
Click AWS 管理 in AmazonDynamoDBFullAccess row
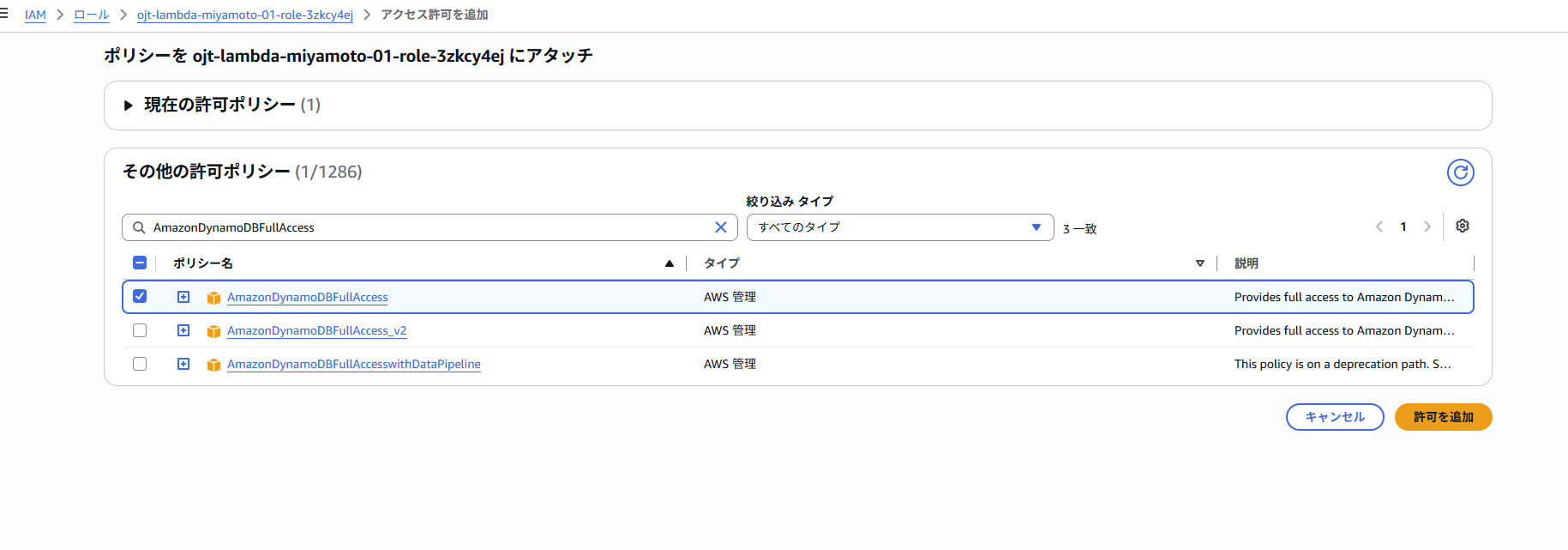[x=730, y=297]
